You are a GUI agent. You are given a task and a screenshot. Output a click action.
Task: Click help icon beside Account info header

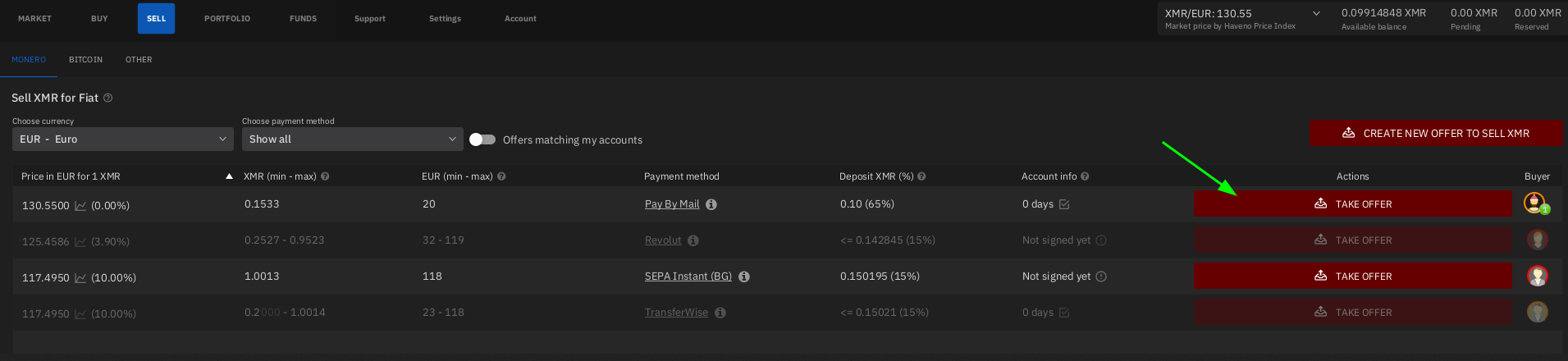click(x=1085, y=176)
